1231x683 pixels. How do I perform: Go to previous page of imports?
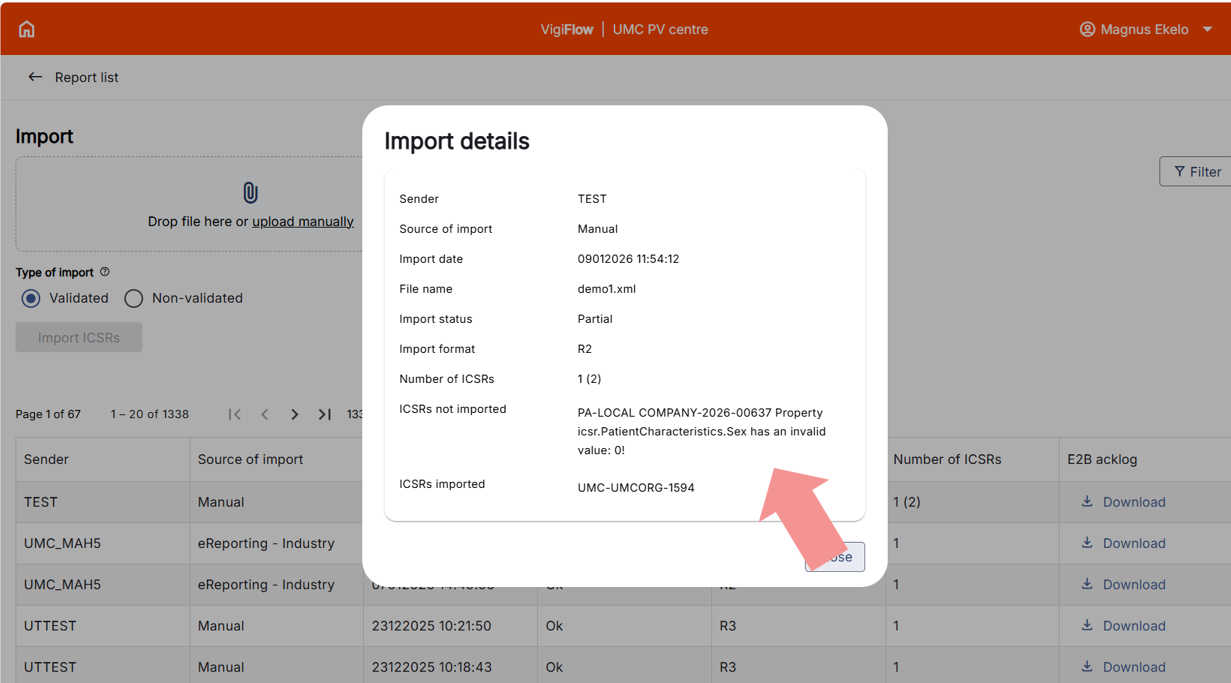click(265, 414)
